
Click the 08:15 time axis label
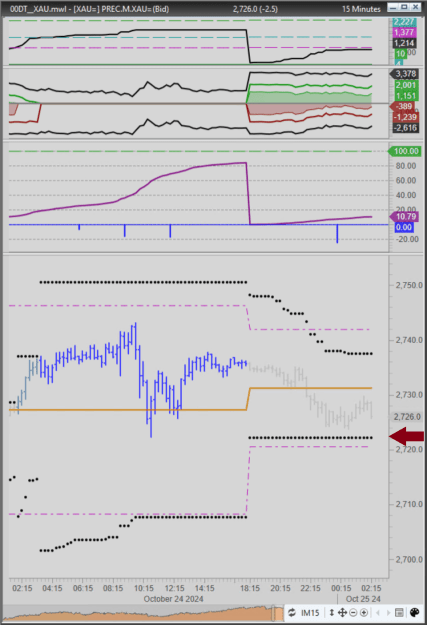pyautogui.click(x=113, y=588)
